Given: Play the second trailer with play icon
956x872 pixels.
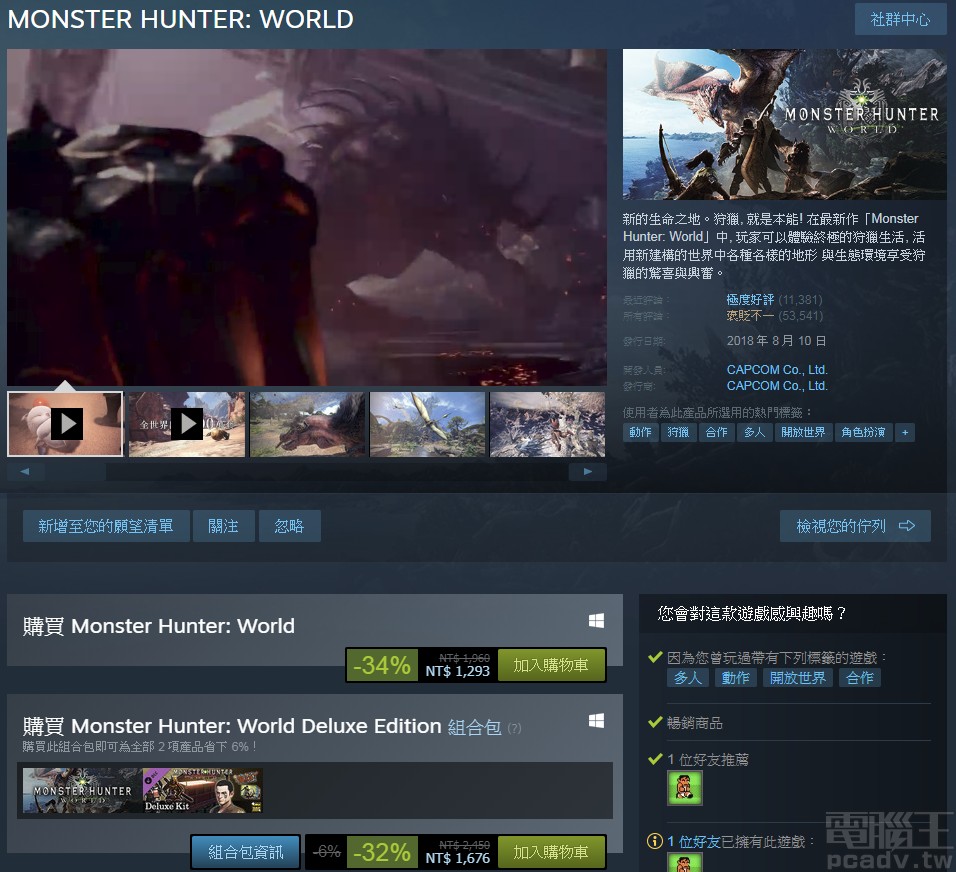Looking at the screenshot, I should 186,423.
